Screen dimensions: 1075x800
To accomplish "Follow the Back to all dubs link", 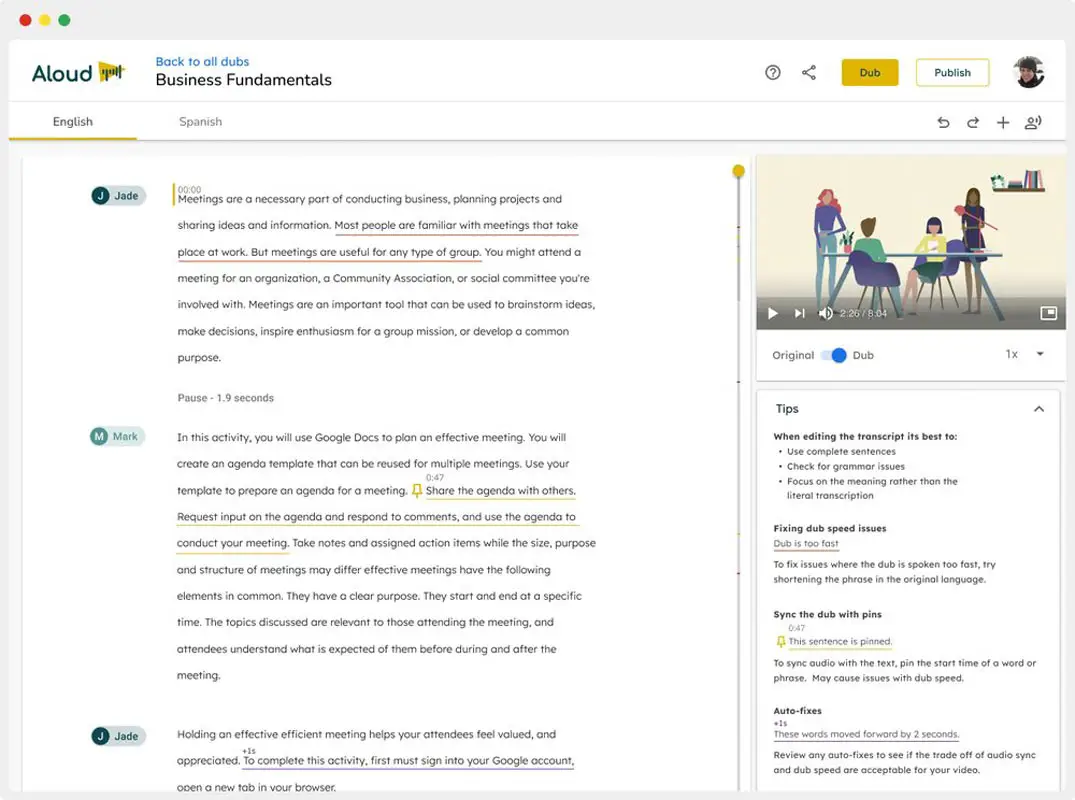I will point(202,62).
